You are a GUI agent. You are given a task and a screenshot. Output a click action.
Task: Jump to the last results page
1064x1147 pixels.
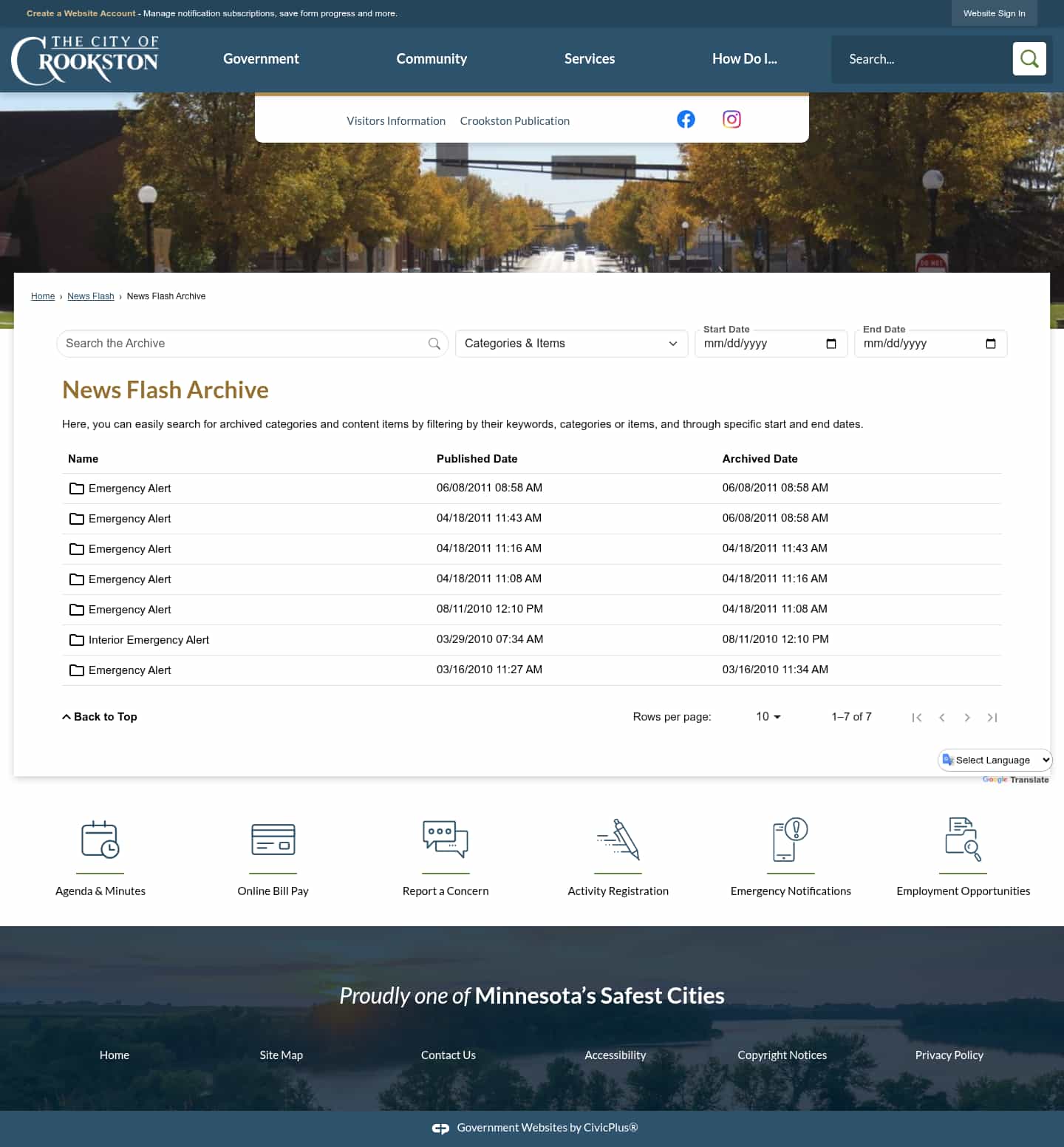(992, 718)
